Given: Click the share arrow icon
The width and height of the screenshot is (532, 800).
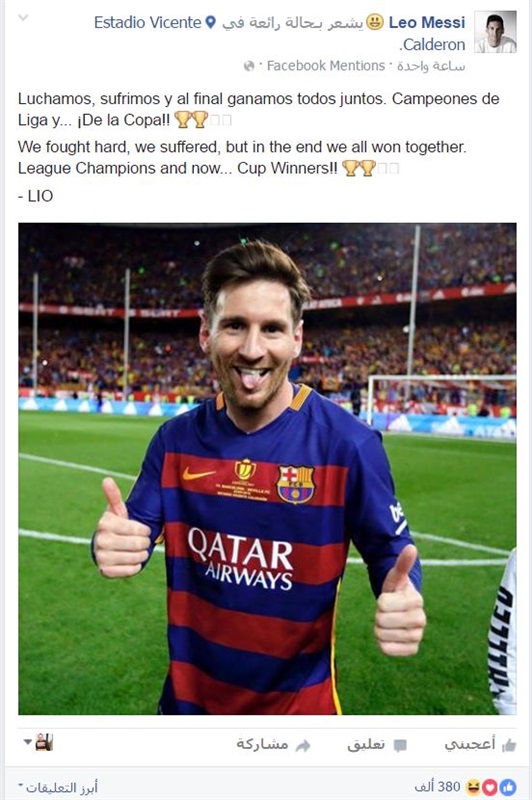Looking at the screenshot, I should point(303,746).
